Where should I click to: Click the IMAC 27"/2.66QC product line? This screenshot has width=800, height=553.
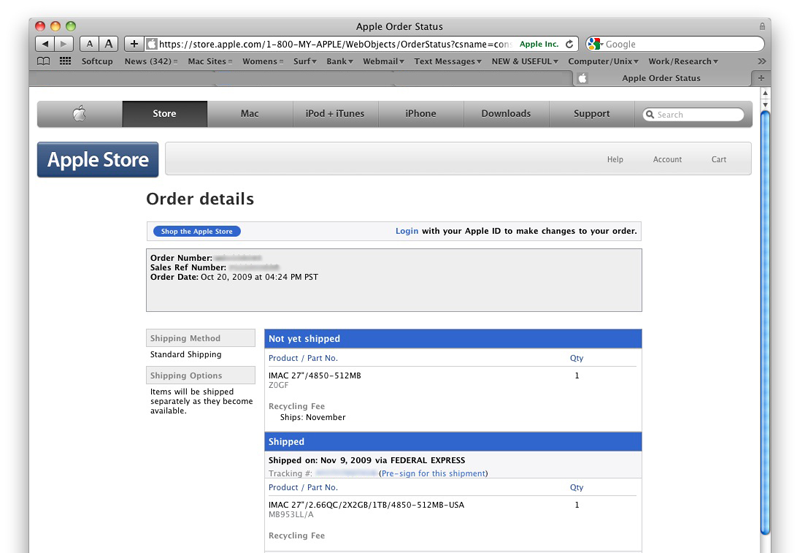(366, 505)
